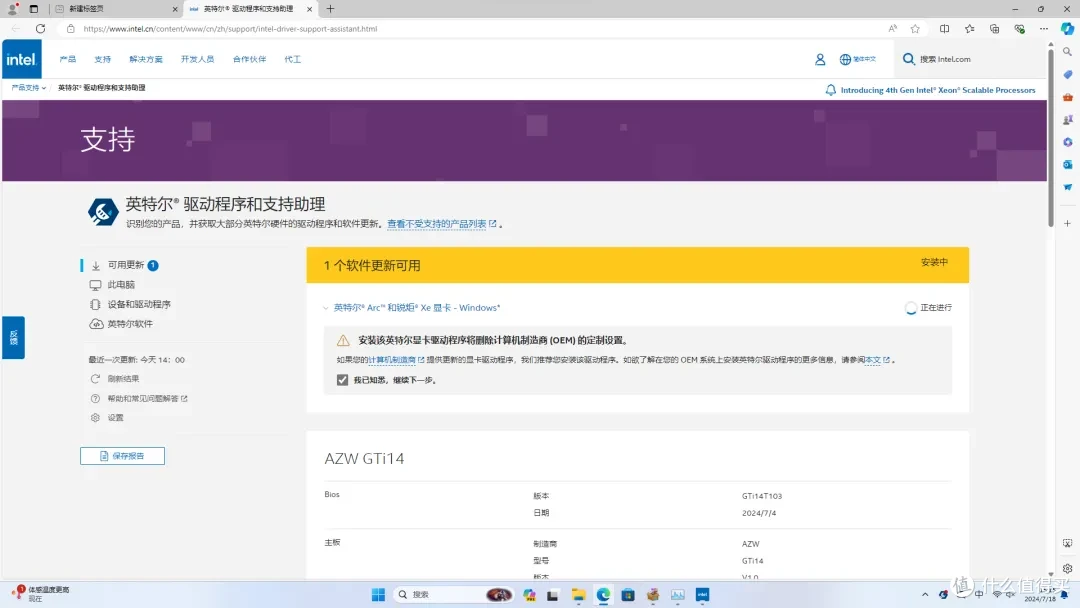
Task: Click the notification bell icon
Action: pos(831,90)
